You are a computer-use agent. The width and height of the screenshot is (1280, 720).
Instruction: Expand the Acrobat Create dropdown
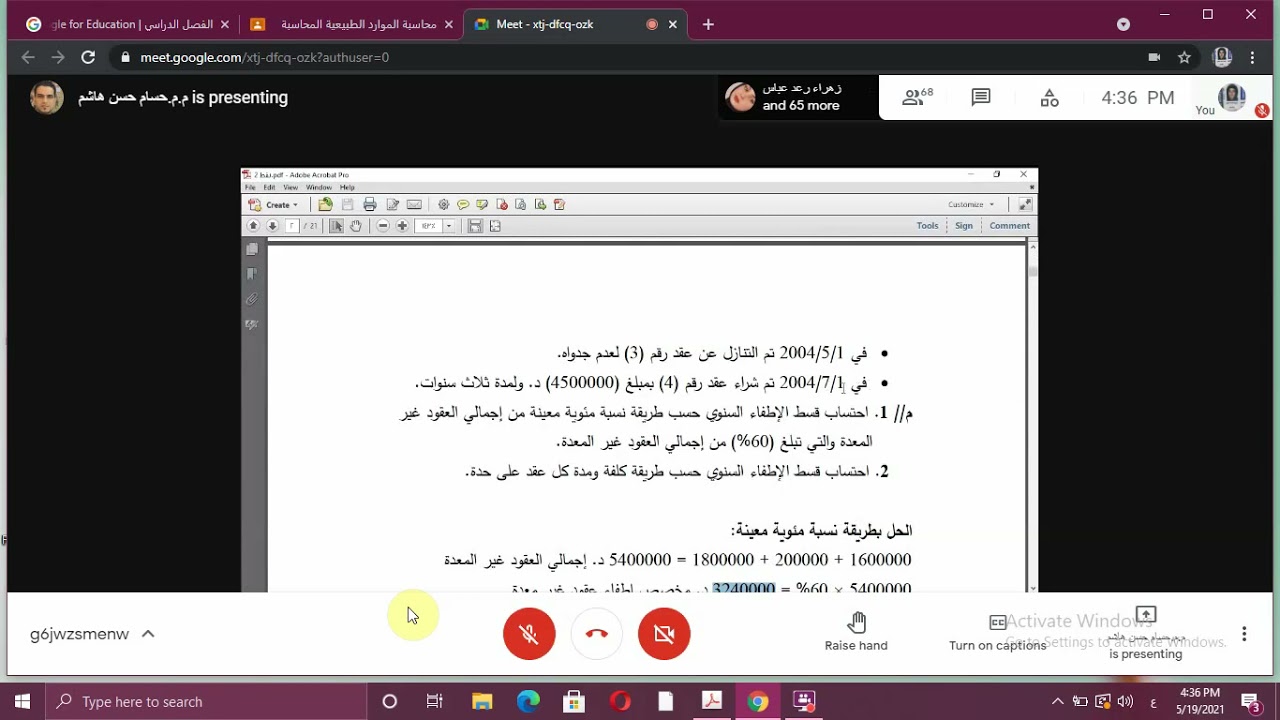click(274, 204)
